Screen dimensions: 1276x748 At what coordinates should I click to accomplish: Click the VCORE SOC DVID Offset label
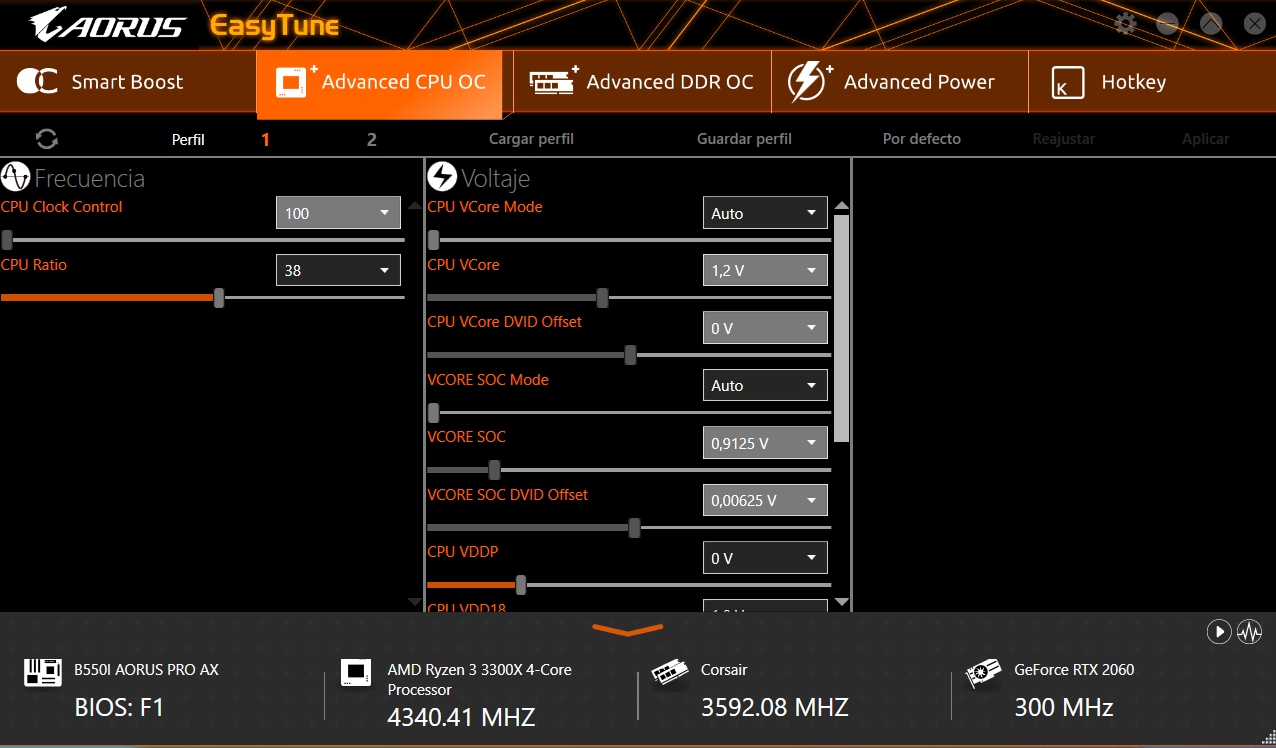click(507, 495)
